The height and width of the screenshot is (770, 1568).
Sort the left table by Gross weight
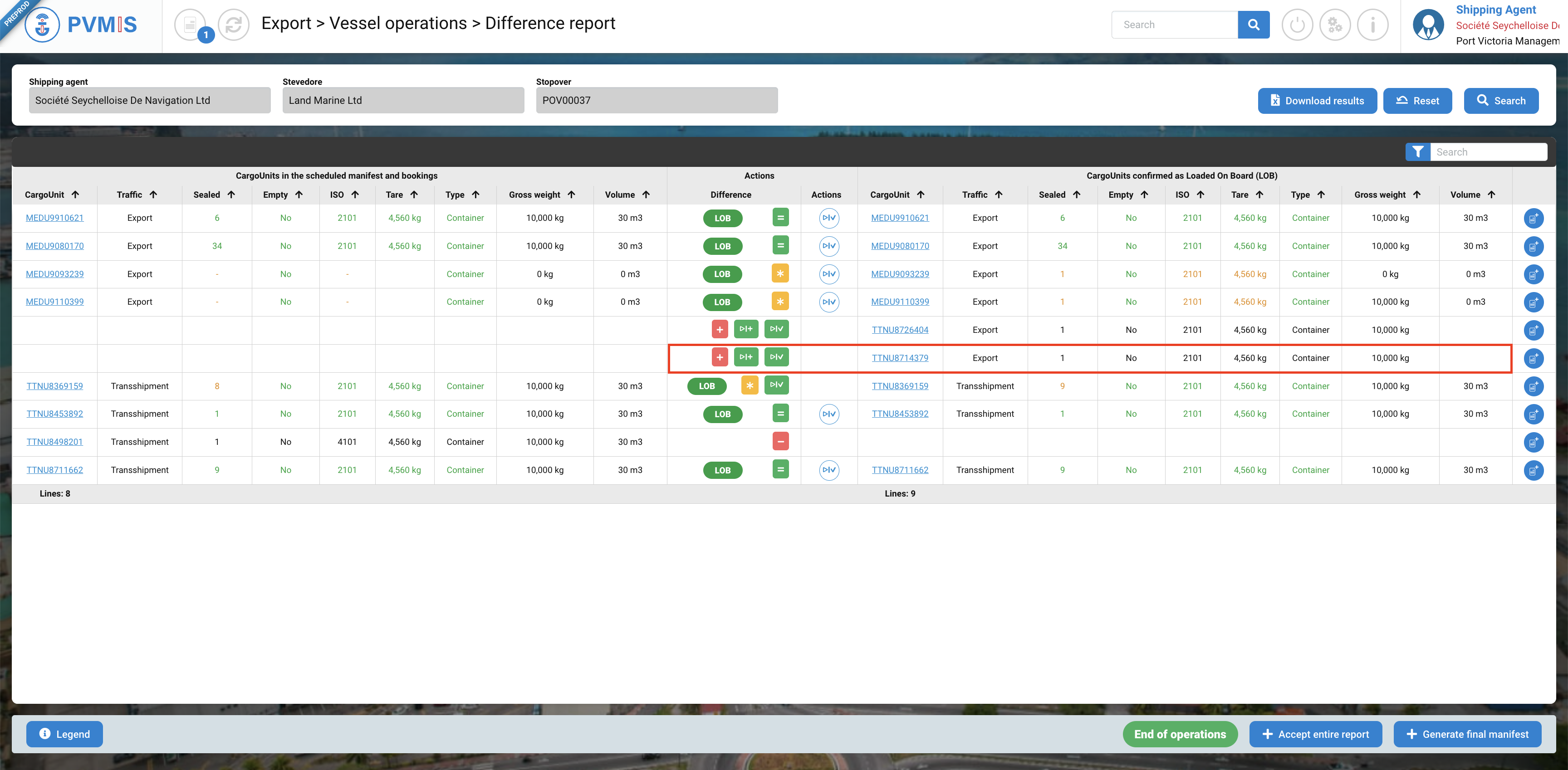click(x=542, y=195)
